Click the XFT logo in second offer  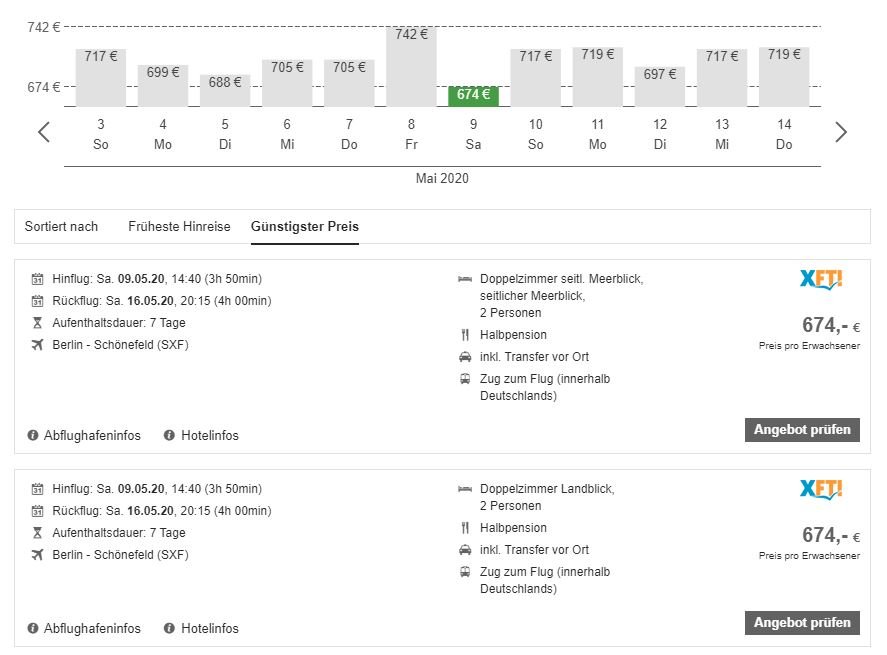(821, 489)
